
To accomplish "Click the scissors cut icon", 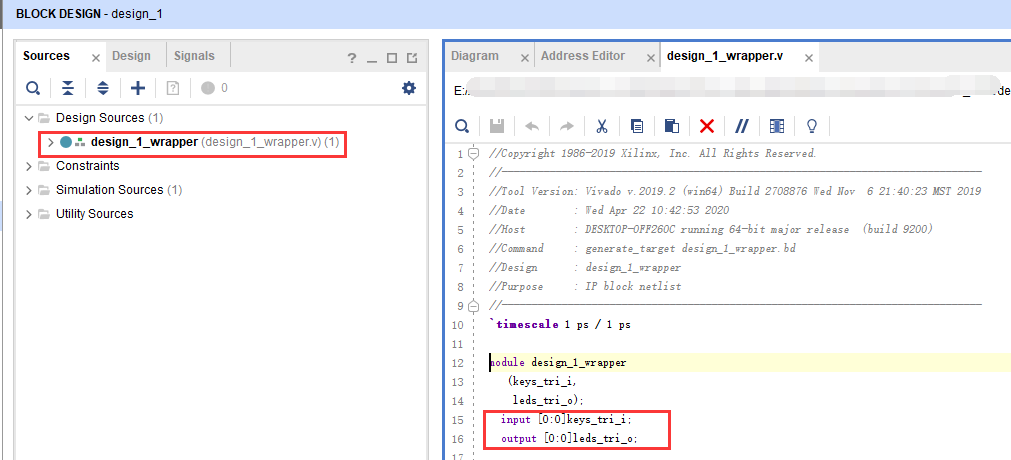I will point(602,126).
